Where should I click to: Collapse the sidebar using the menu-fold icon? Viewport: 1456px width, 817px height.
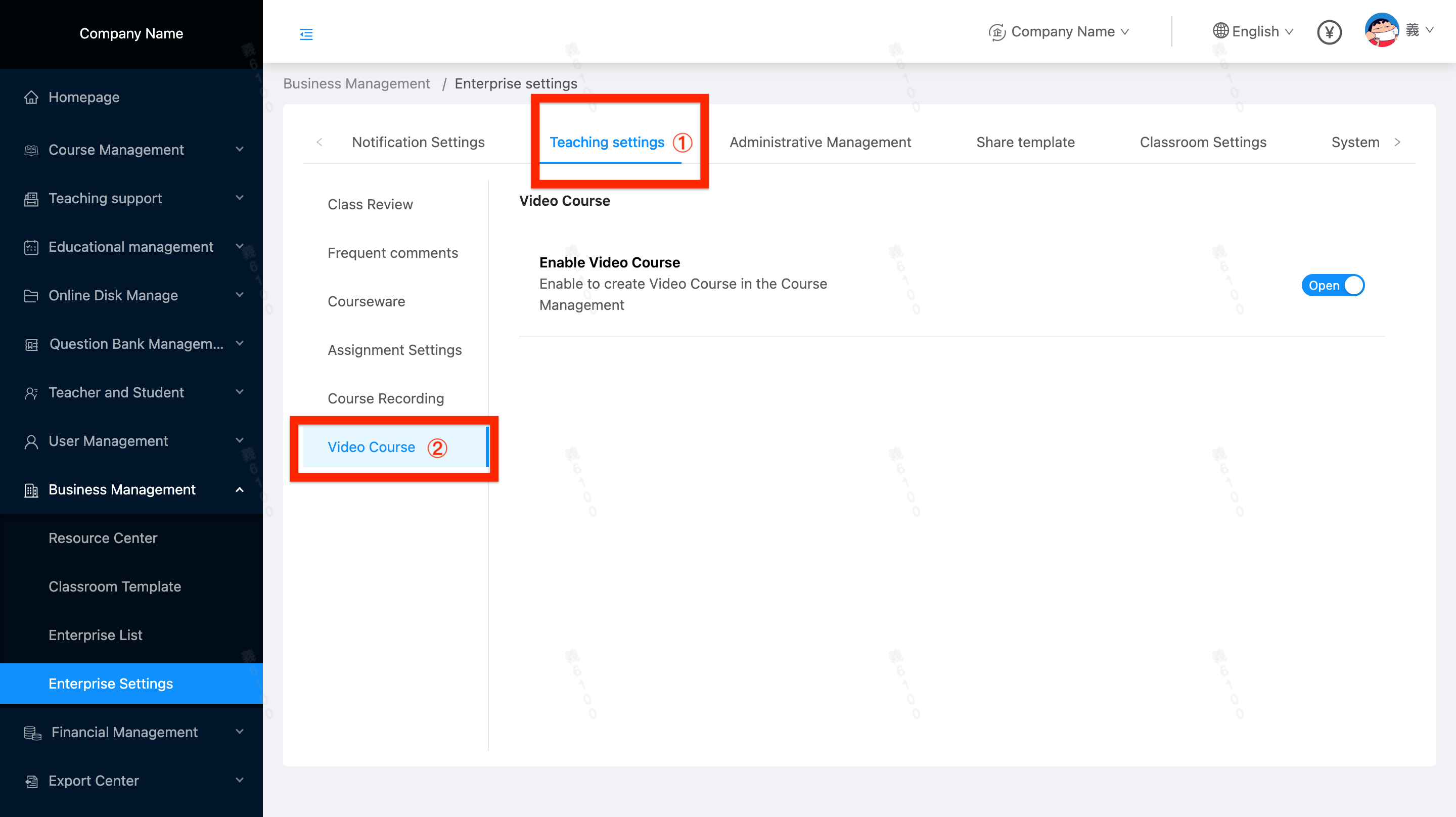click(x=306, y=34)
